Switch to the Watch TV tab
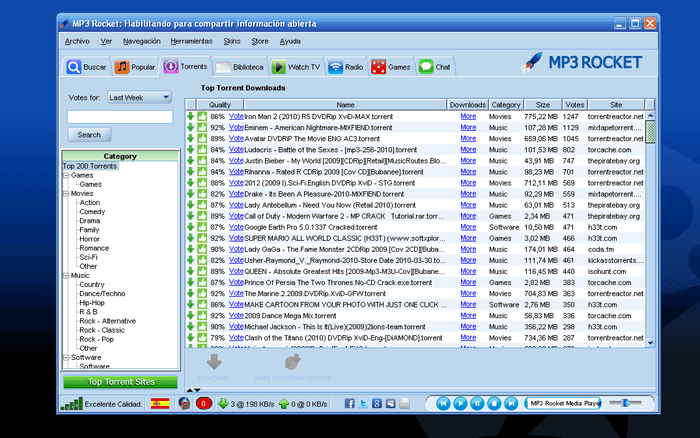Image resolution: width=700 pixels, height=438 pixels. [x=296, y=67]
